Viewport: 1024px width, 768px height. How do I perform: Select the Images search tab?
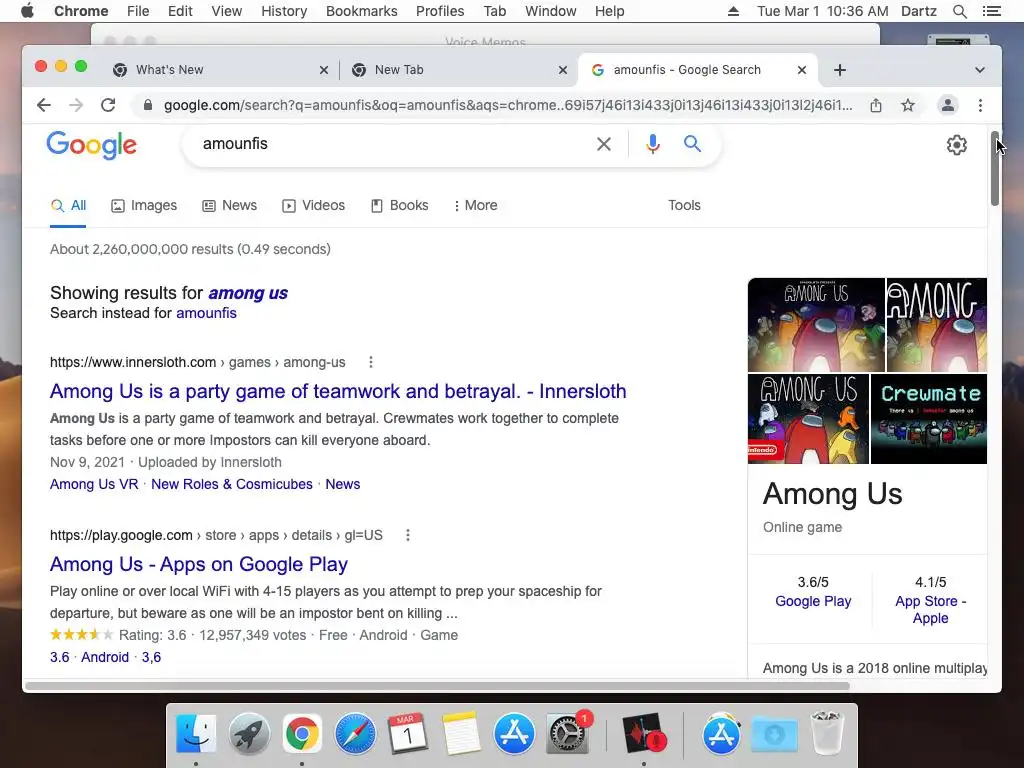[x=144, y=205]
